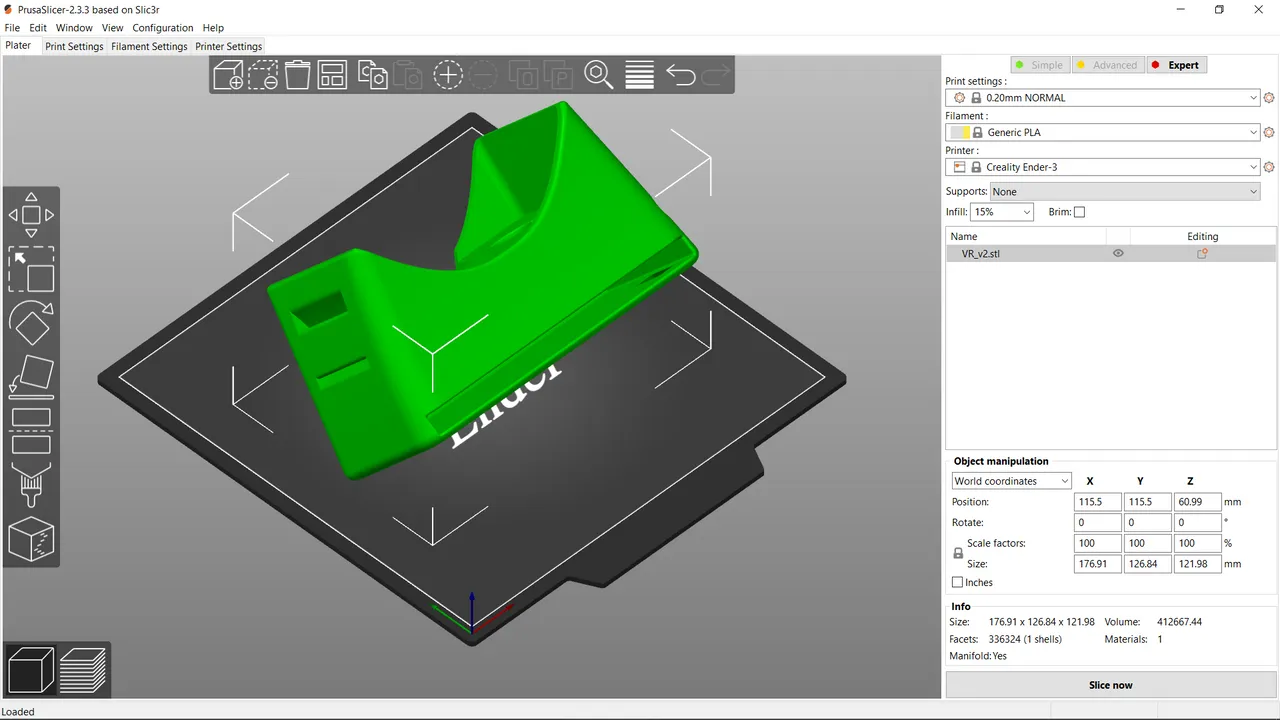Viewport: 1280px width, 720px height.
Task: Click the Redo arrow icon
Action: pos(715,75)
